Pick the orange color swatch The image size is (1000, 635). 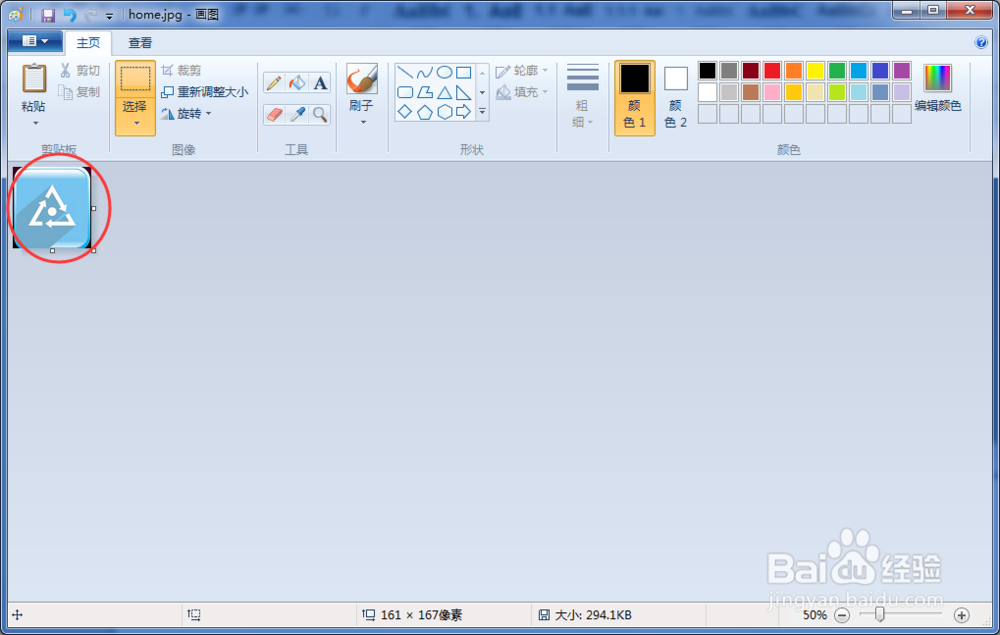pos(794,71)
